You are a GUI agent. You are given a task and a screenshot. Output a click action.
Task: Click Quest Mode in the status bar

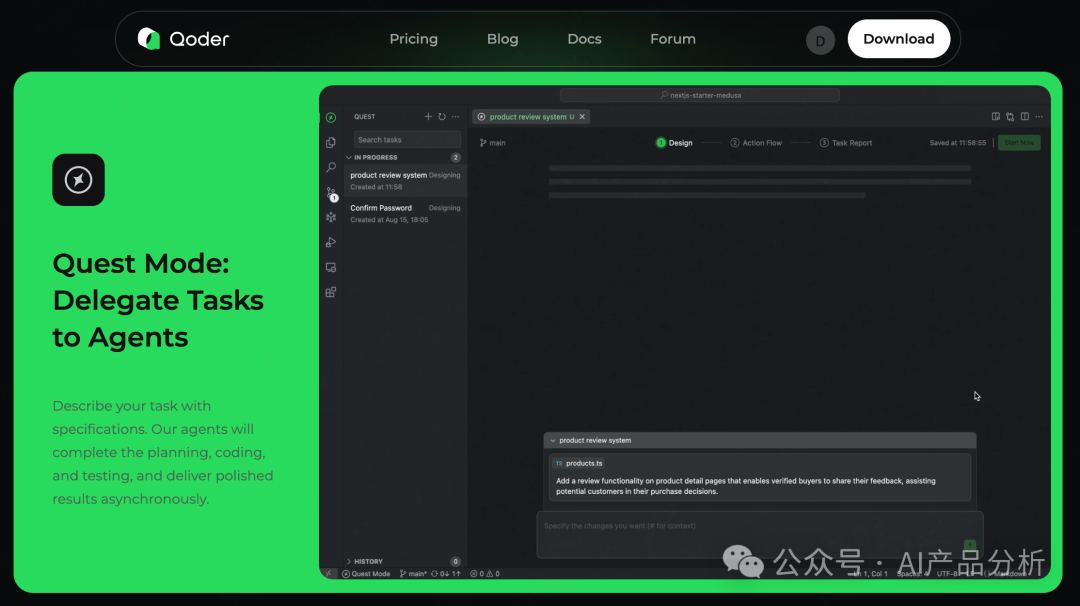[366, 574]
